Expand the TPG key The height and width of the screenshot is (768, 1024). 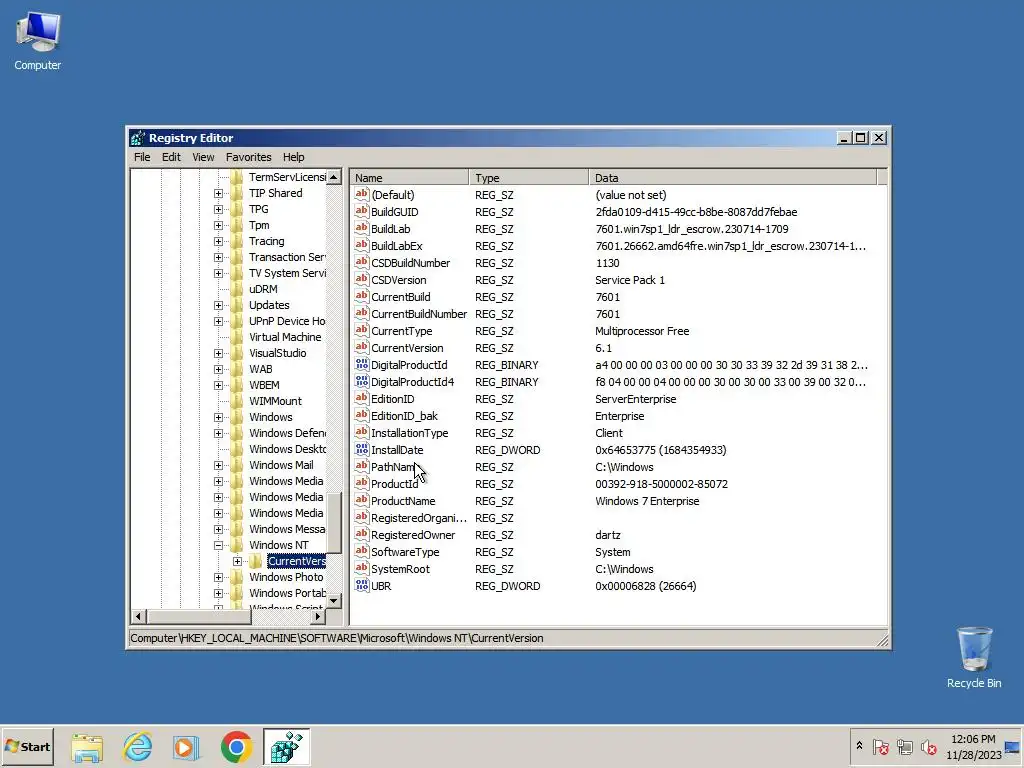click(218, 209)
